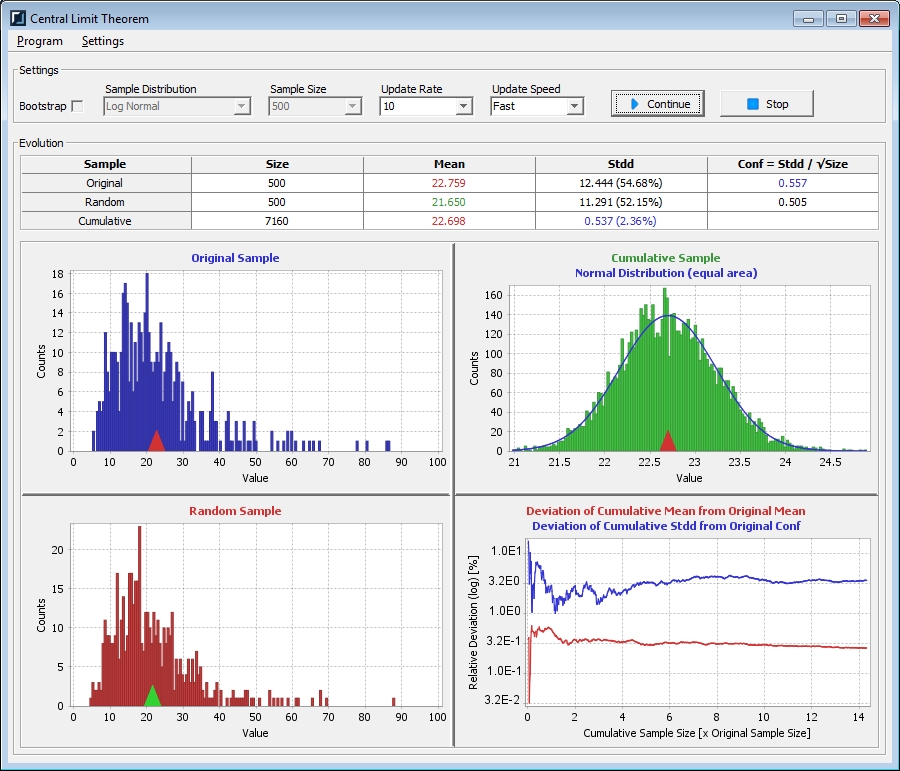Open the Settings menu
900x771 pixels.
point(103,41)
